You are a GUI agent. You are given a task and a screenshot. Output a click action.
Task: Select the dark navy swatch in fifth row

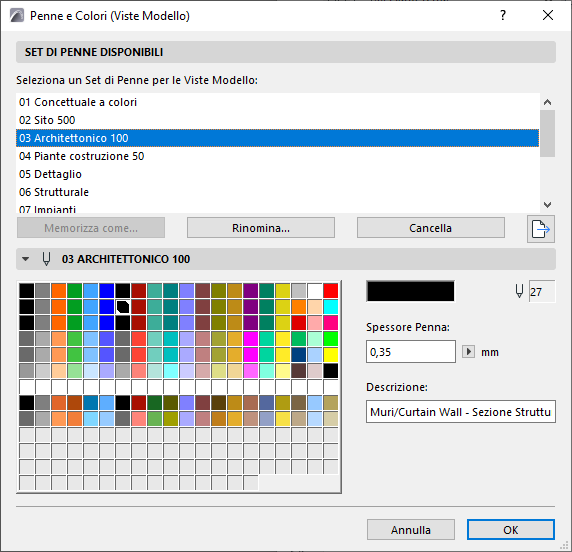tap(298, 355)
